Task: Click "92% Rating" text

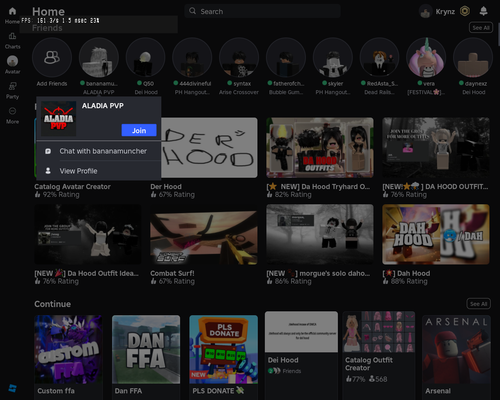Action: tap(61, 195)
